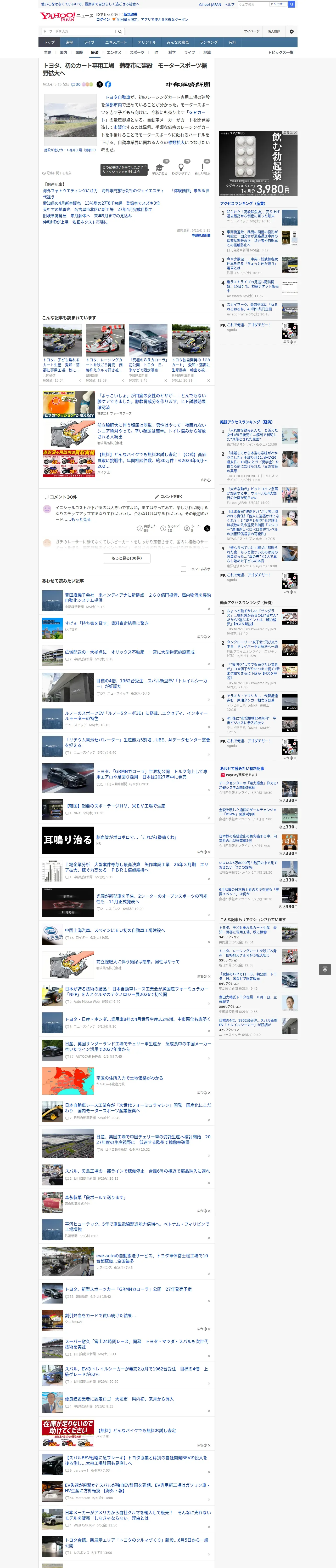The width and height of the screenshot is (336, 1568).
Task: Open related article 愛知県の4月新車販売
Action: tap(101, 203)
